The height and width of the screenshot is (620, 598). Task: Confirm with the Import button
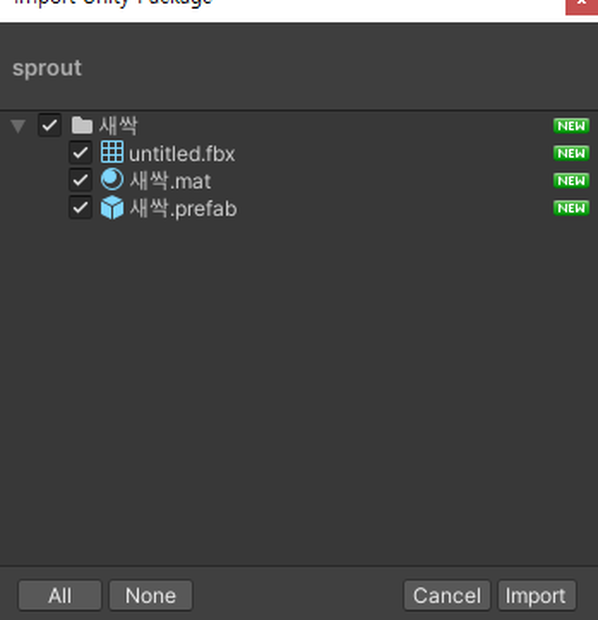click(537, 595)
